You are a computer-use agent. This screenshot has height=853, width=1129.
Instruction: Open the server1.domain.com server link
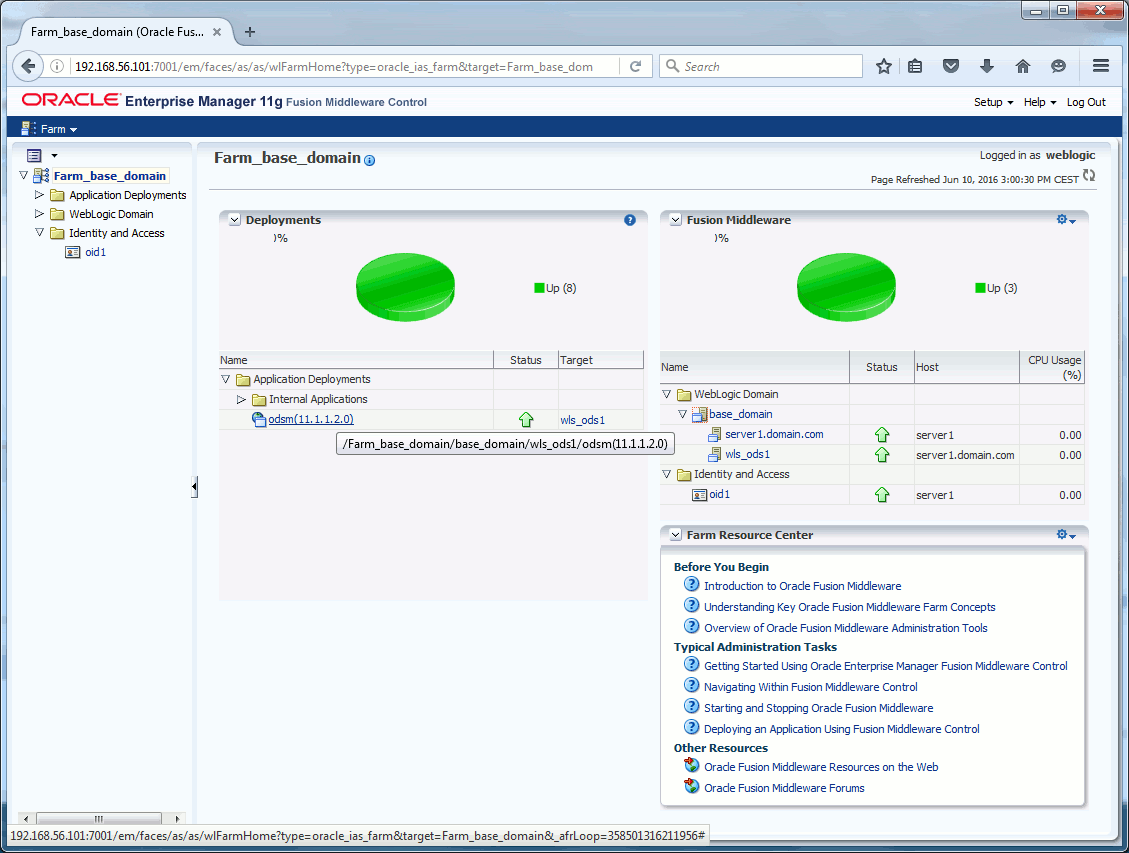click(774, 435)
